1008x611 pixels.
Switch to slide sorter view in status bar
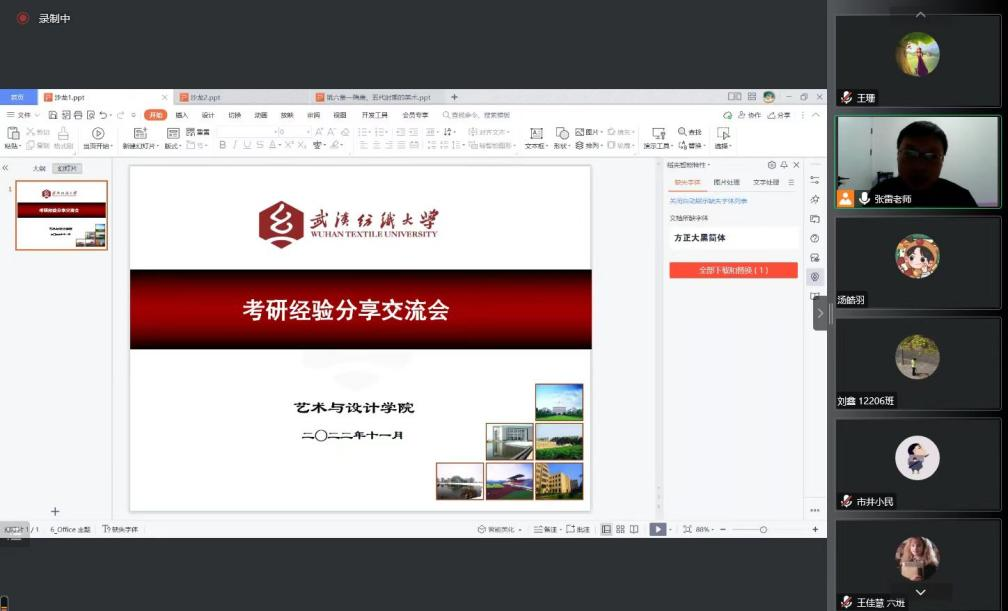(620, 529)
